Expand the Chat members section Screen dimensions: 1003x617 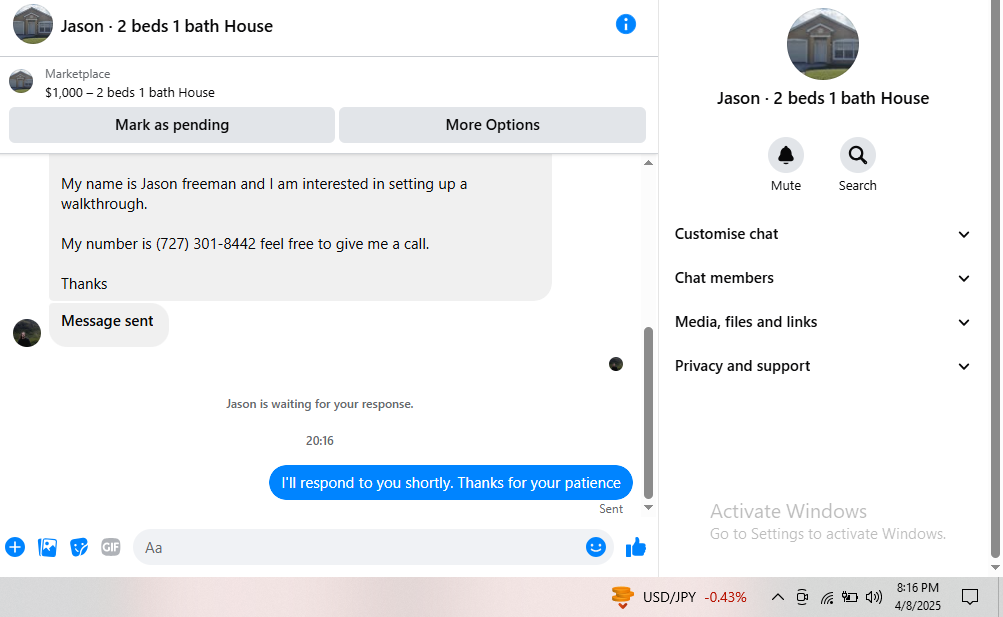[x=822, y=278]
